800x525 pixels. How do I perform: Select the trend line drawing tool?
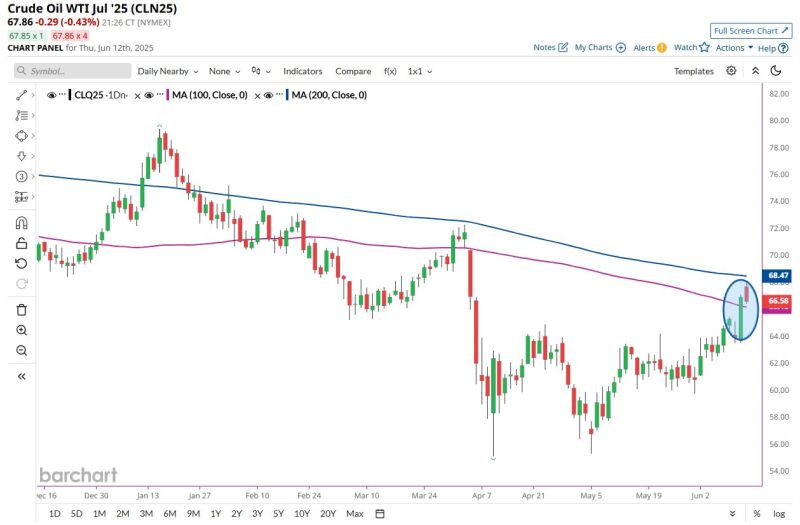point(21,94)
